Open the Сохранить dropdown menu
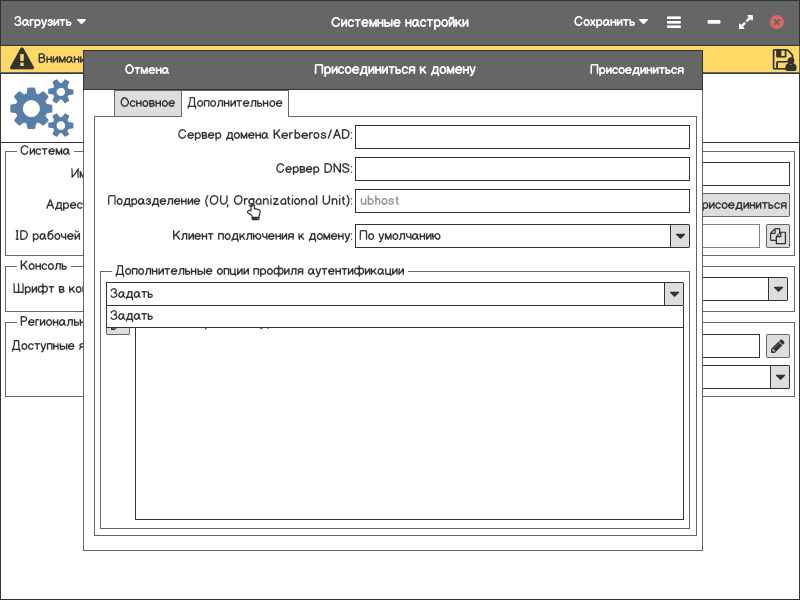The height and width of the screenshot is (600, 800). (610, 22)
